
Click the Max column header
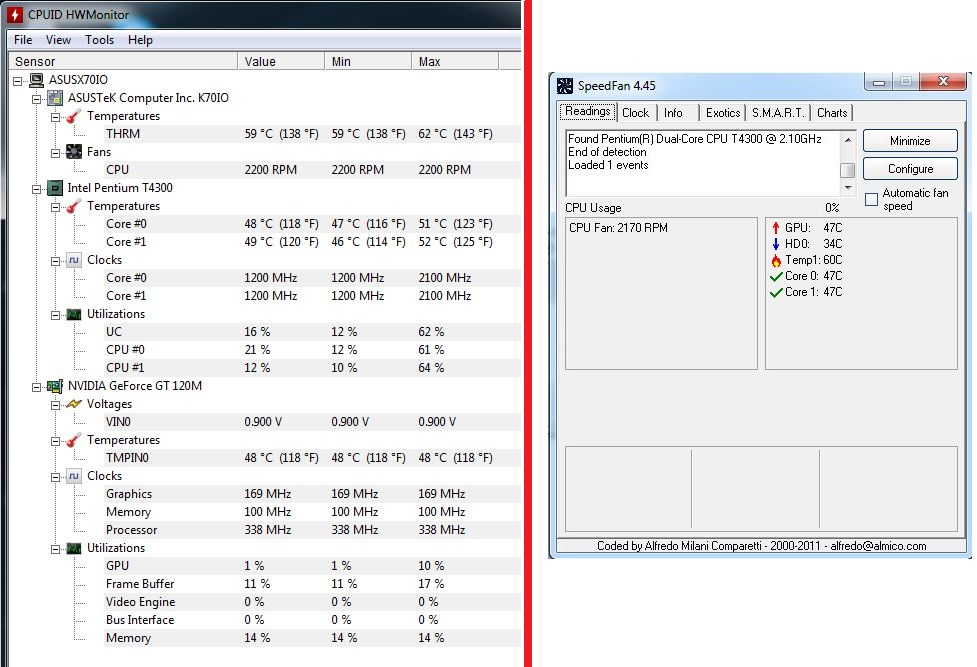click(x=455, y=61)
